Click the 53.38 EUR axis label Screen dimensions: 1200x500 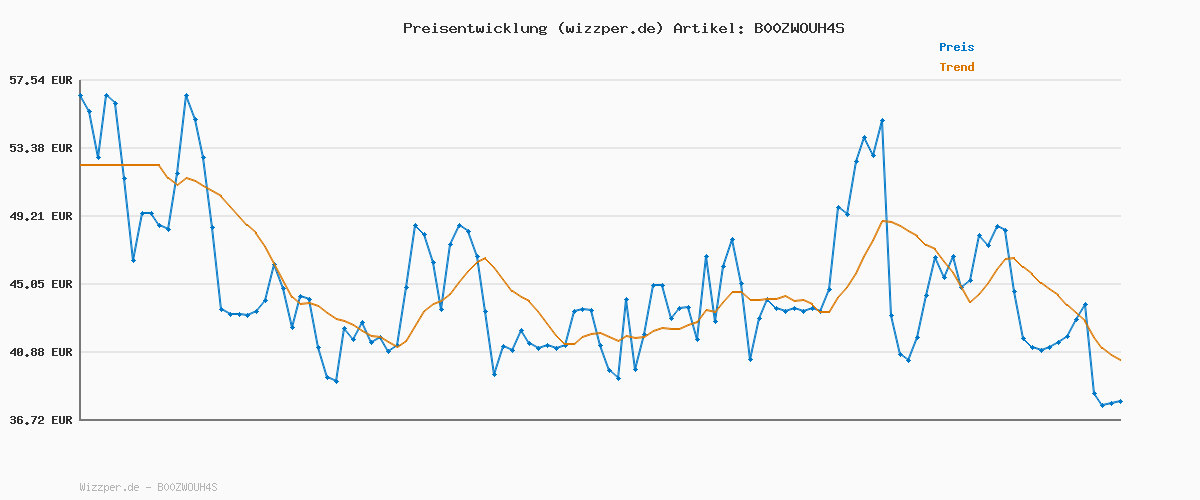tap(39, 148)
